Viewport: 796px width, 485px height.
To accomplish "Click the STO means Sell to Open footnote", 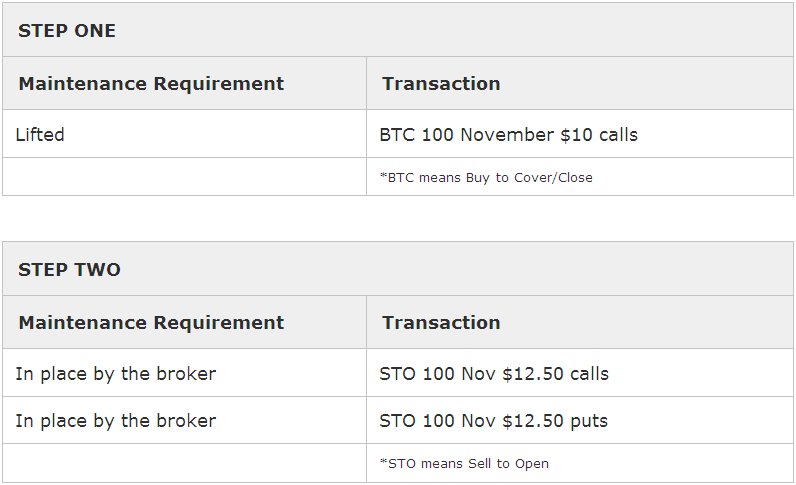I will point(464,464).
